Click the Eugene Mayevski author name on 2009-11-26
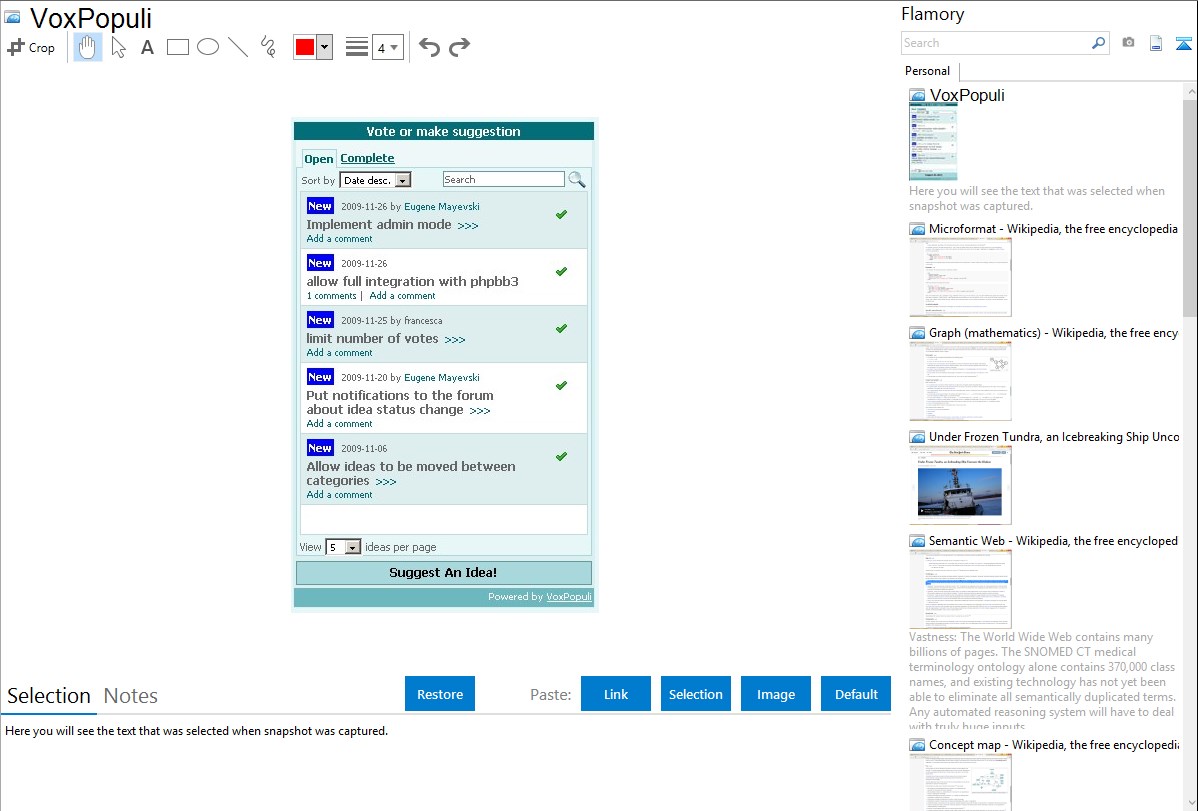Viewport: 1198px width, 811px height. pyautogui.click(x=442, y=206)
